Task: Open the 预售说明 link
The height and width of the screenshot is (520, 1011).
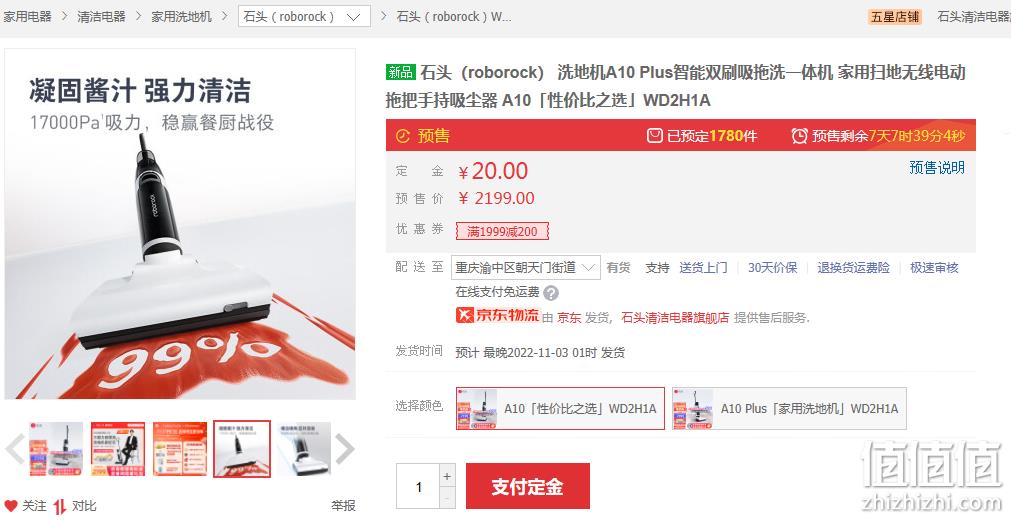Action: (x=937, y=168)
